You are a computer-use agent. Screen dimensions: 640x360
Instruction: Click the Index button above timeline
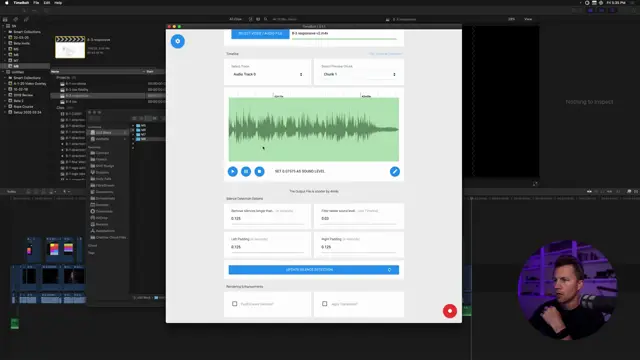point(11,191)
